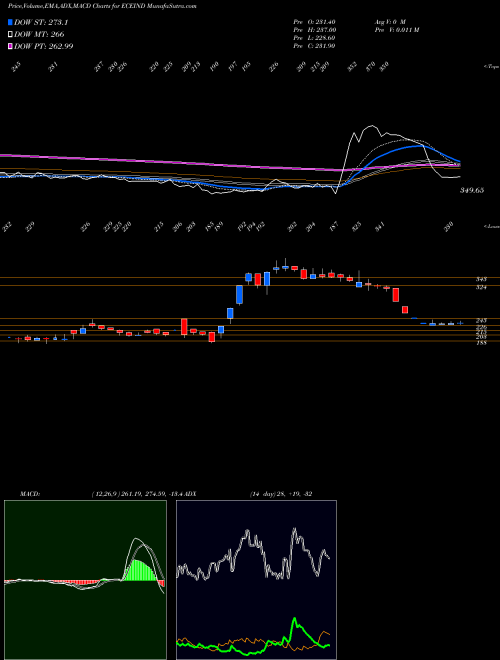Click the 243 price level label
The height and width of the screenshot is (660, 500).
(x=481, y=321)
